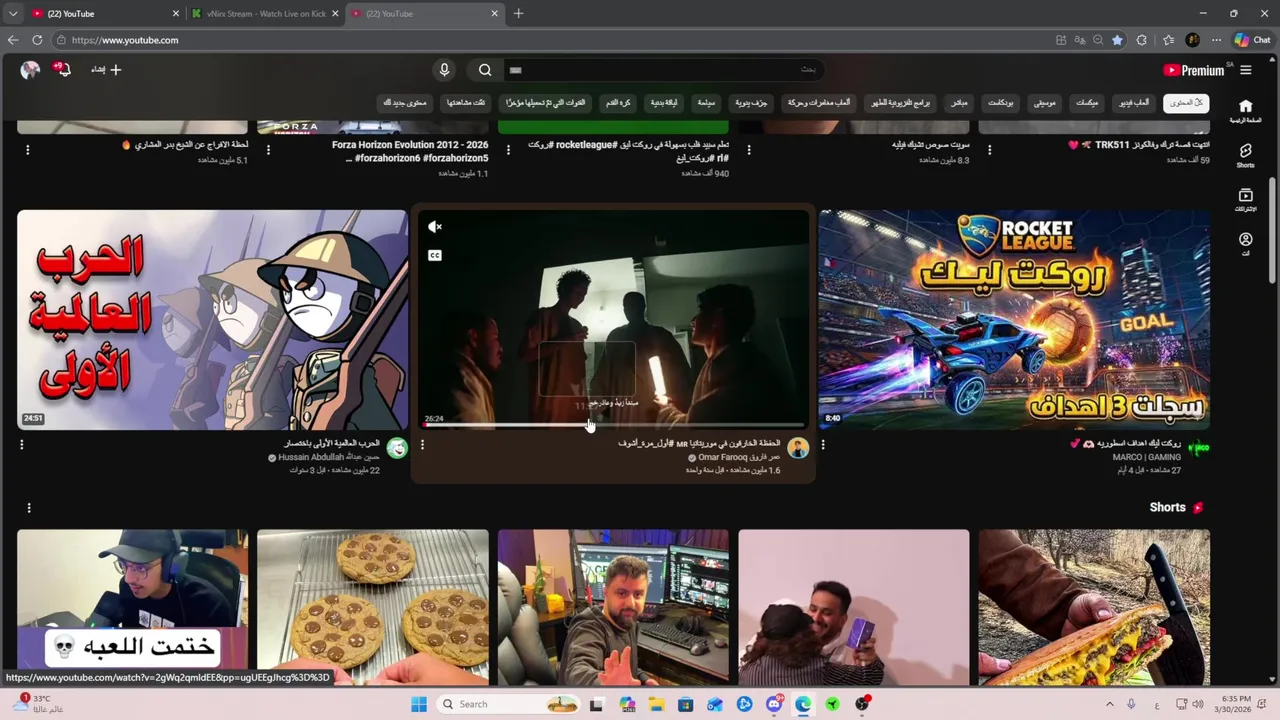Toggle closed captions on preview video
1280x720 pixels.
point(435,255)
